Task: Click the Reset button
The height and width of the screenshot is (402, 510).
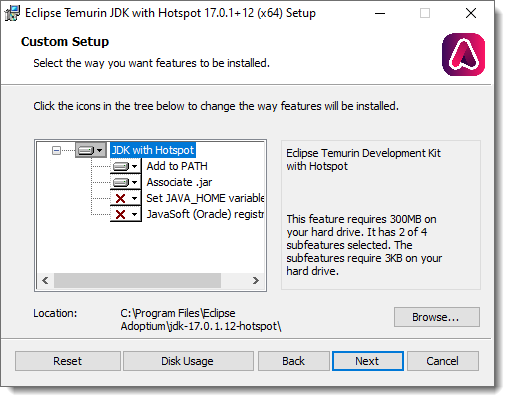Action: click(x=68, y=361)
